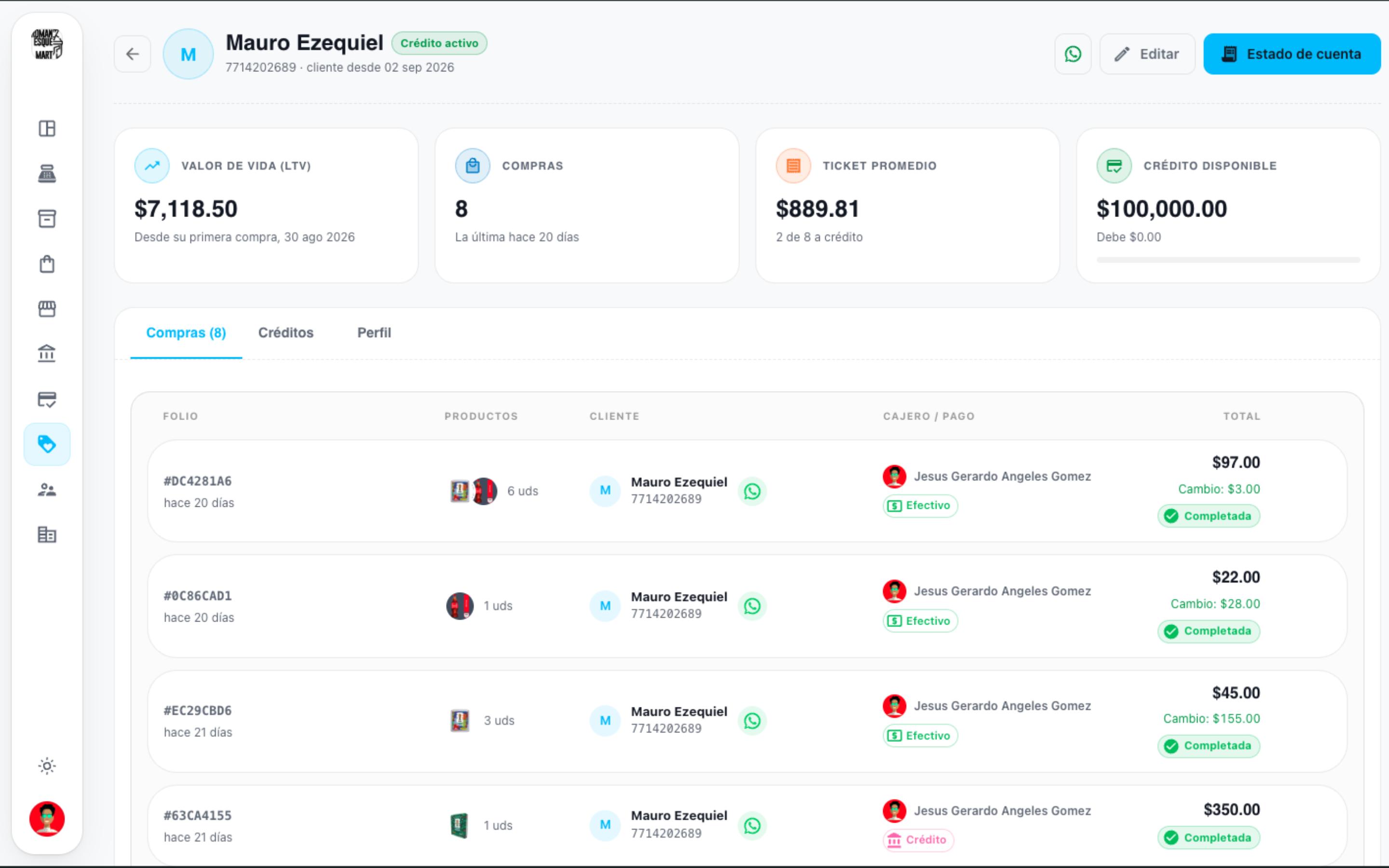The height and width of the screenshot is (868, 1389).
Task: Click product thumbnails in row #DC4281A6
Action: click(x=473, y=491)
